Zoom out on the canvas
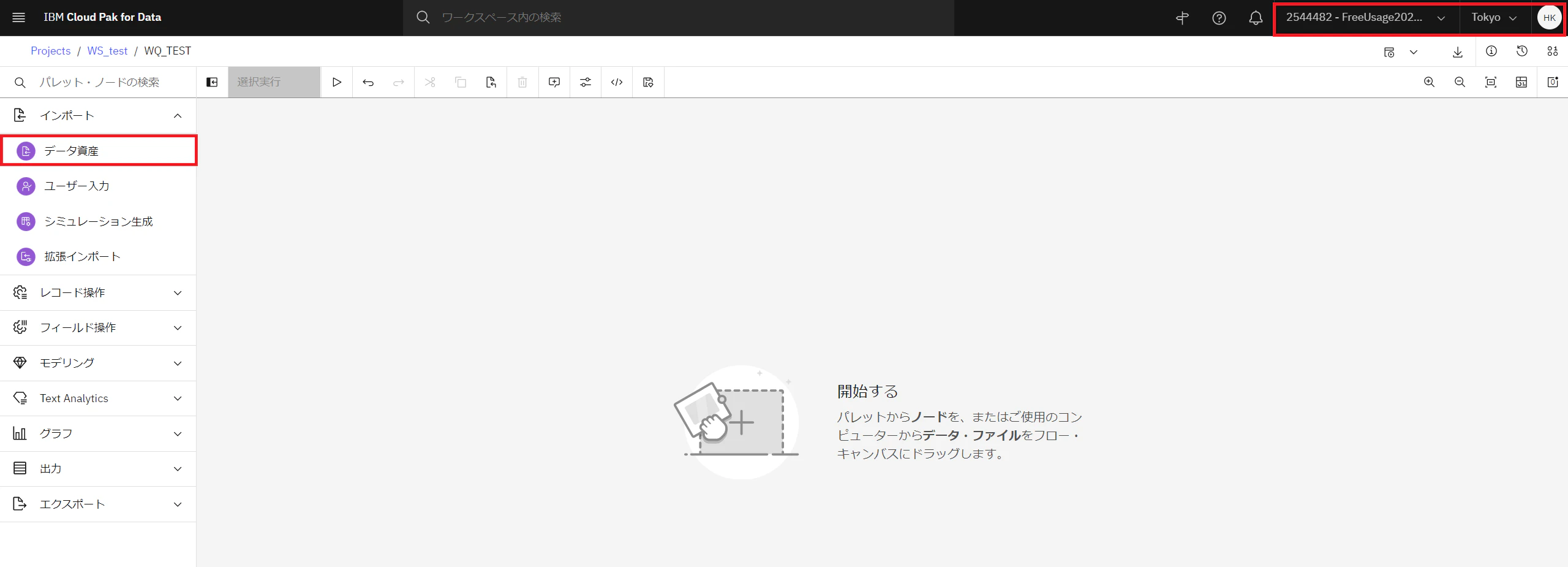The height and width of the screenshot is (567, 1568). (1460, 82)
